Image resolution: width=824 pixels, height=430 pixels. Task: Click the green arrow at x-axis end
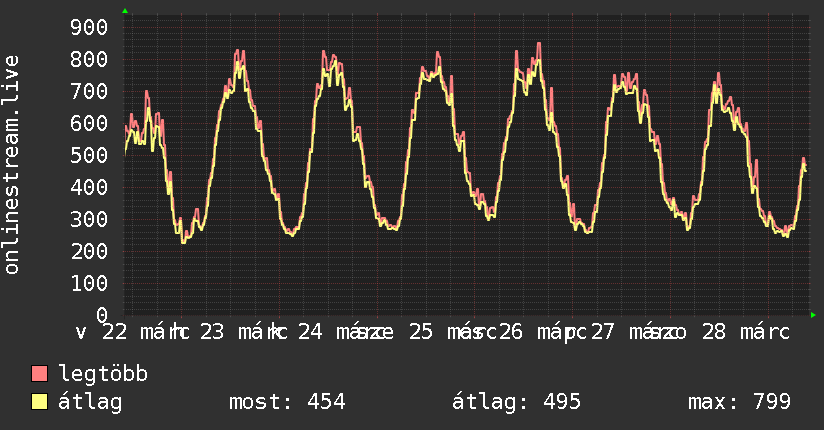click(813, 315)
